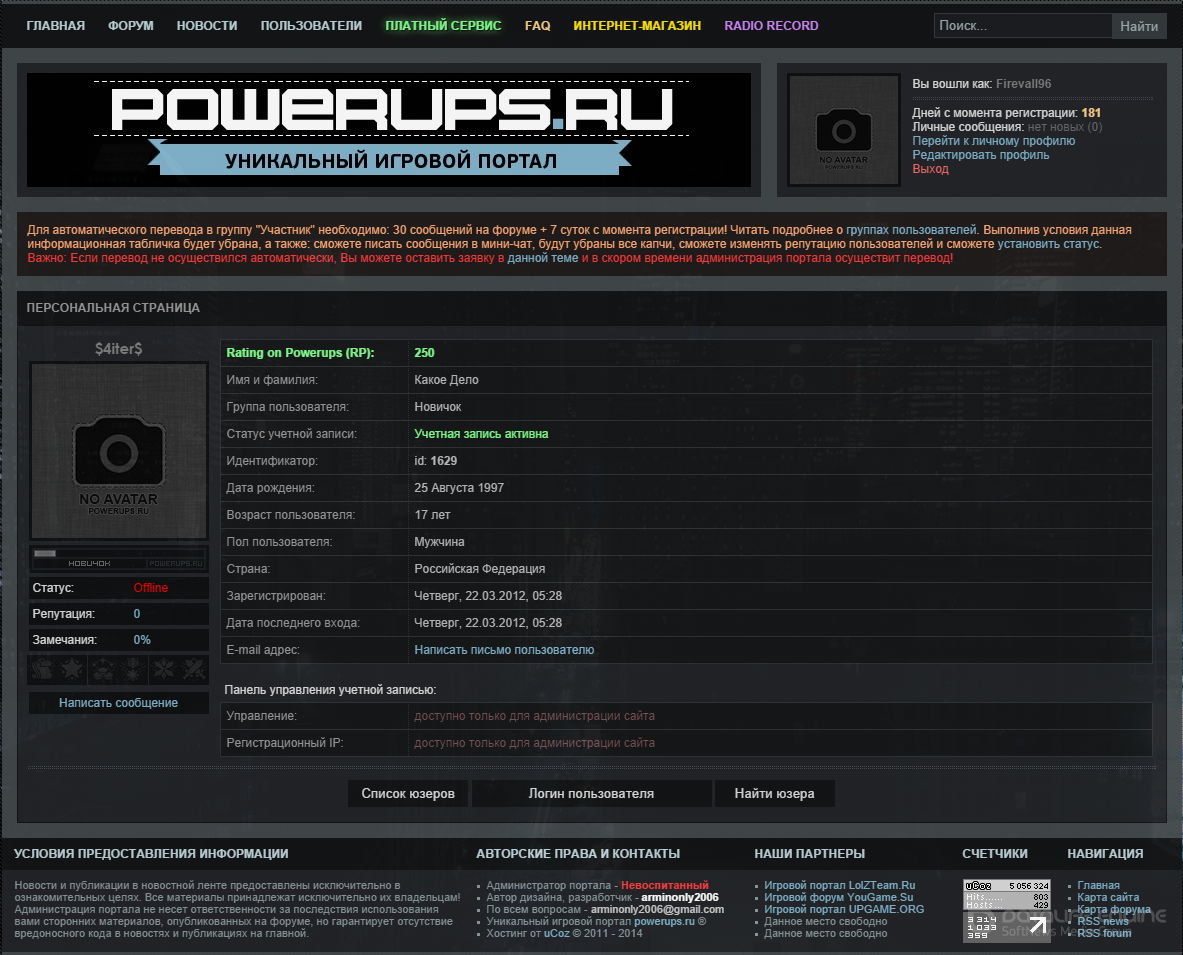The image size is (1183, 955).
Task: Click the Powerups.ru site logo banner
Action: 389,130
